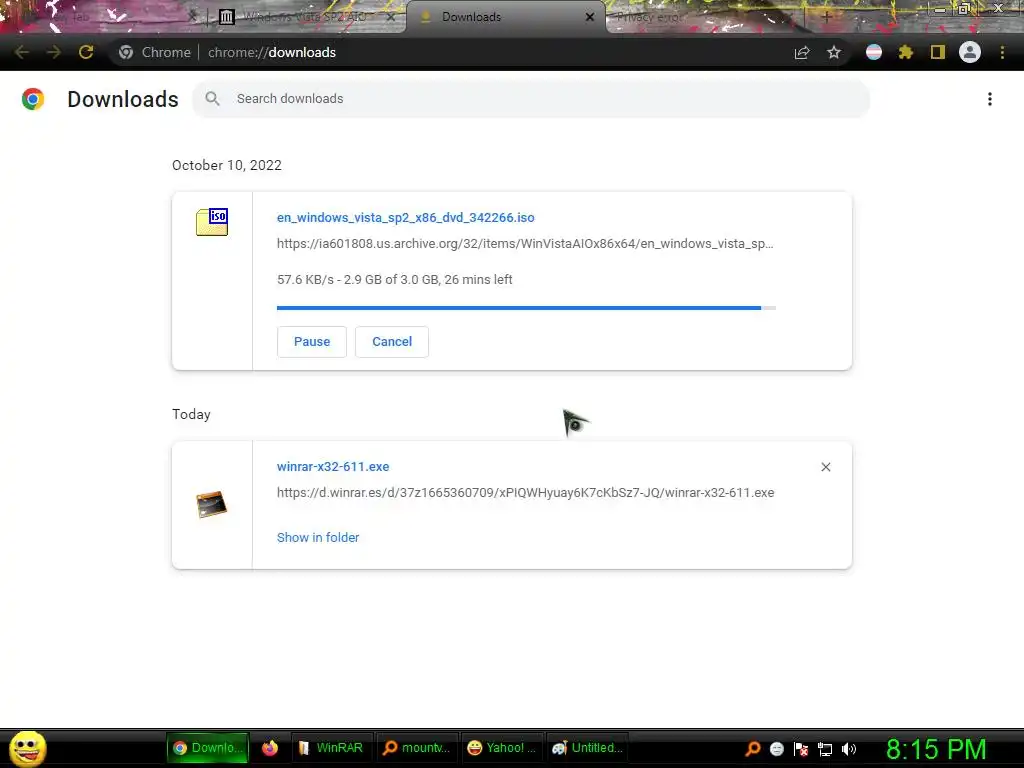Open the Chrome profile avatar
This screenshot has height=768, width=1024.
[x=970, y=52]
